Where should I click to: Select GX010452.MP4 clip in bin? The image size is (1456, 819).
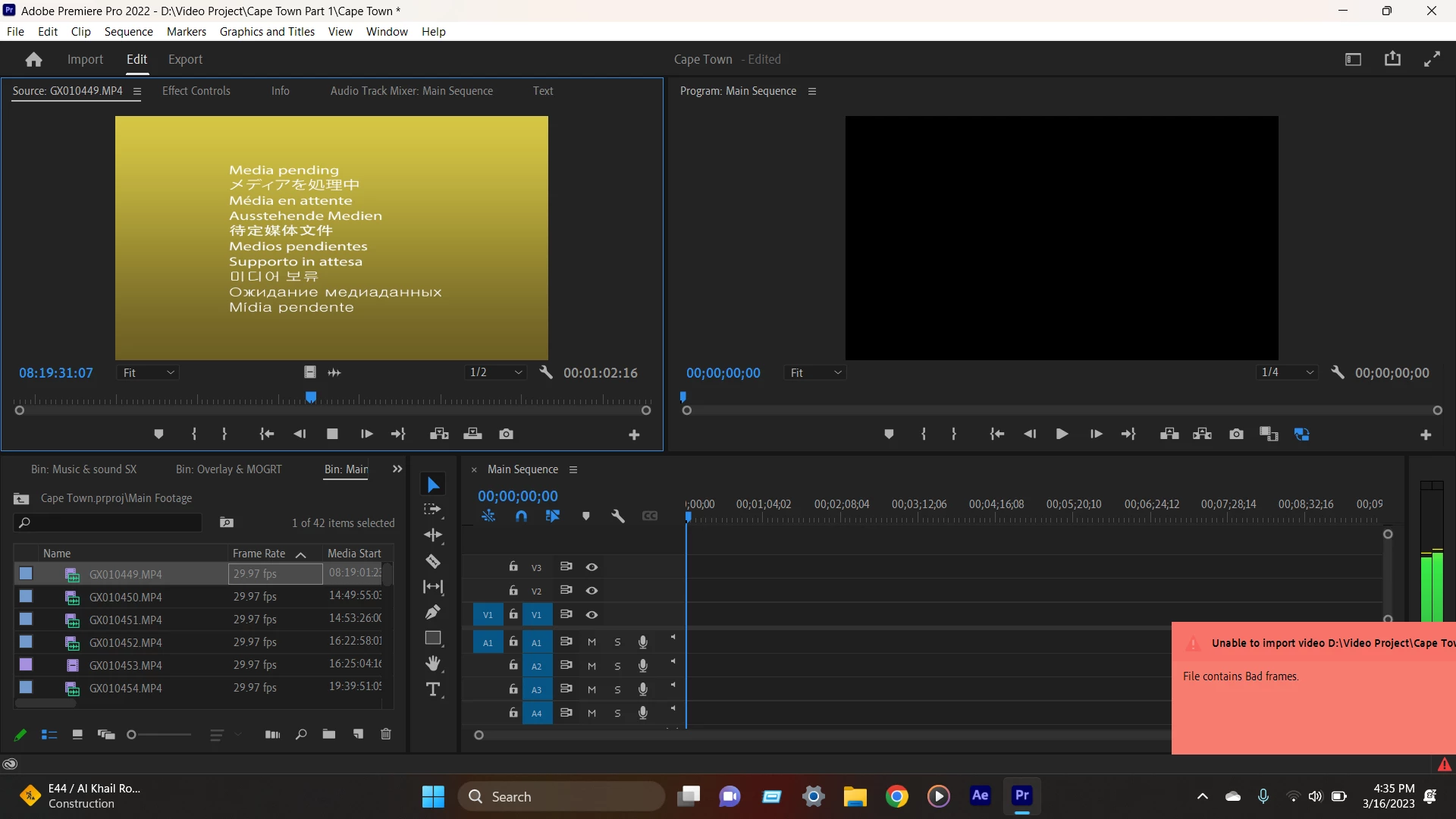pyautogui.click(x=125, y=642)
